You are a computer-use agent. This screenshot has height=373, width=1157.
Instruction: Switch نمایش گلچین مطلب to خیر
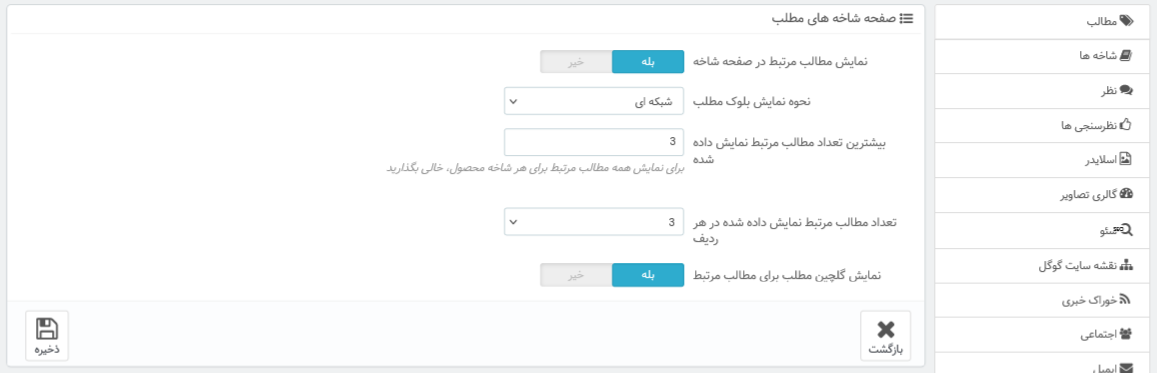click(576, 275)
